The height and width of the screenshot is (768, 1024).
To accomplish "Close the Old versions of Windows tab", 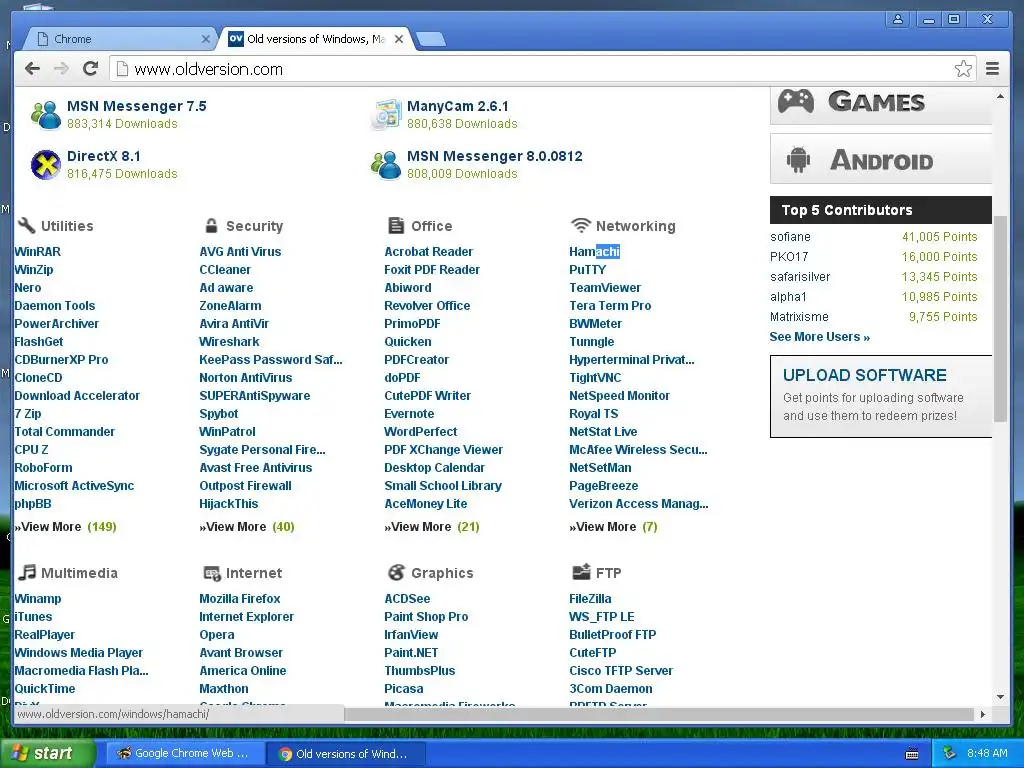I will coord(399,39).
